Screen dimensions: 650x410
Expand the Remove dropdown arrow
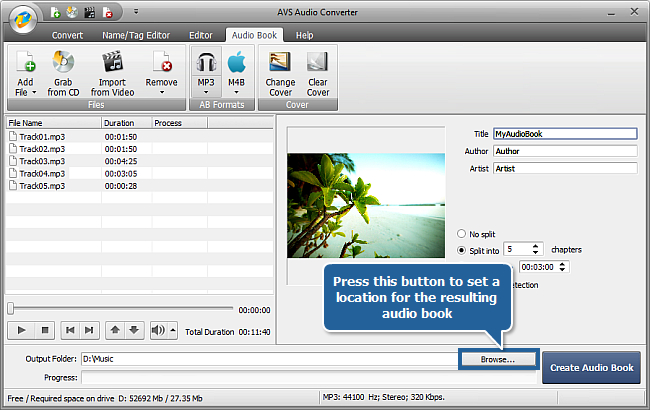coord(162,92)
